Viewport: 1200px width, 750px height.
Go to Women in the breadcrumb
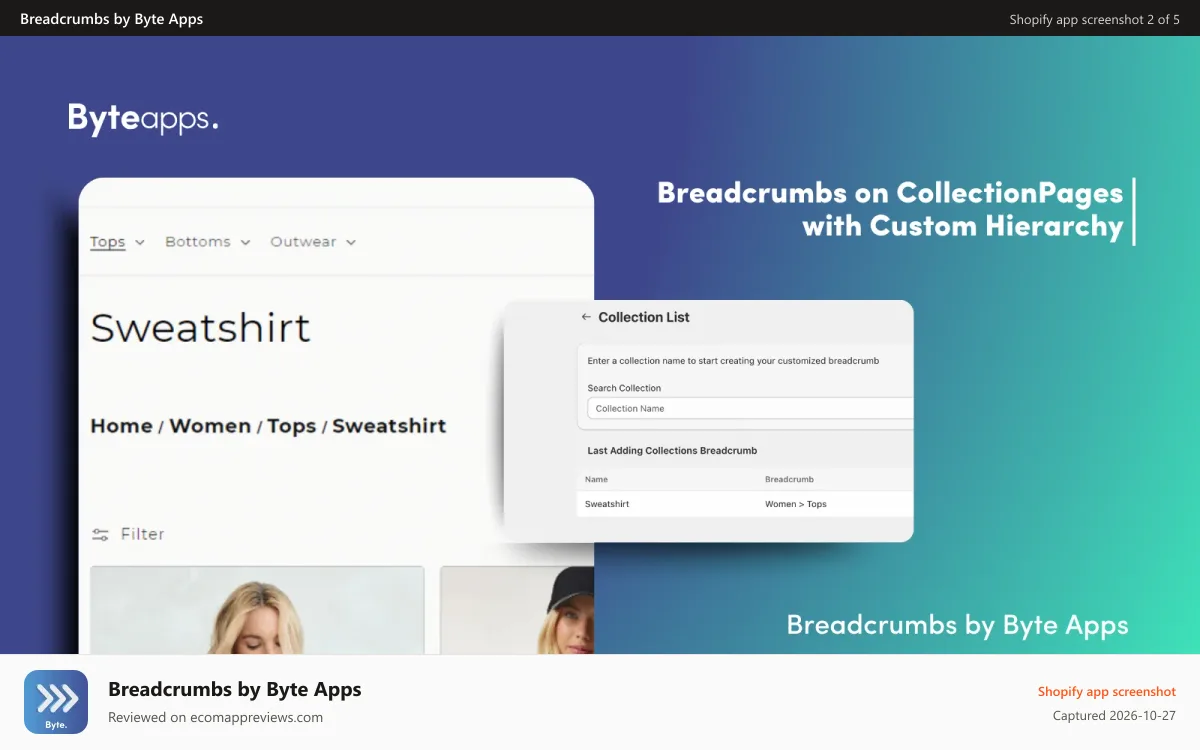tap(210, 426)
